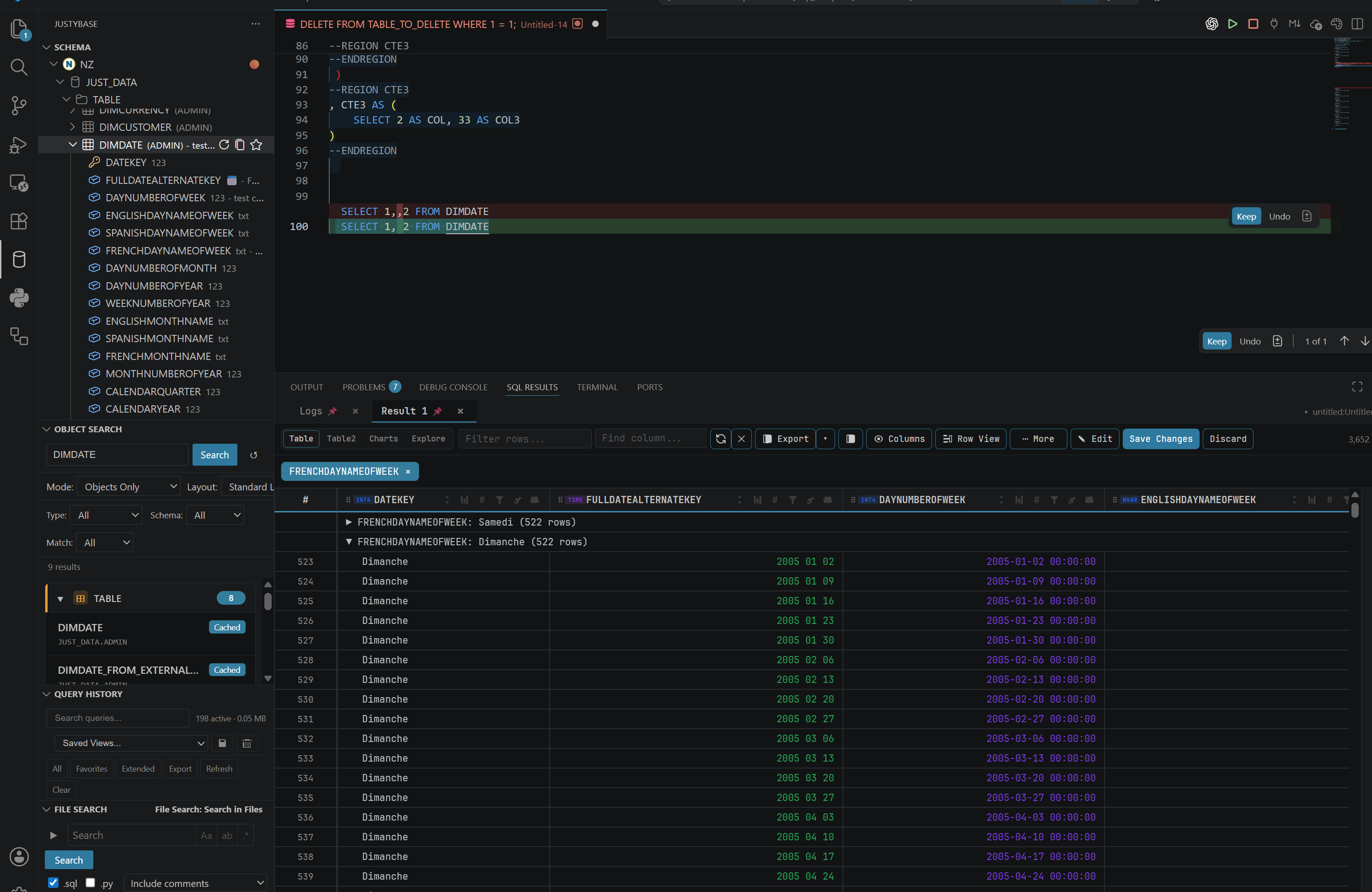Run the SQL query with green play icon

[x=1233, y=24]
